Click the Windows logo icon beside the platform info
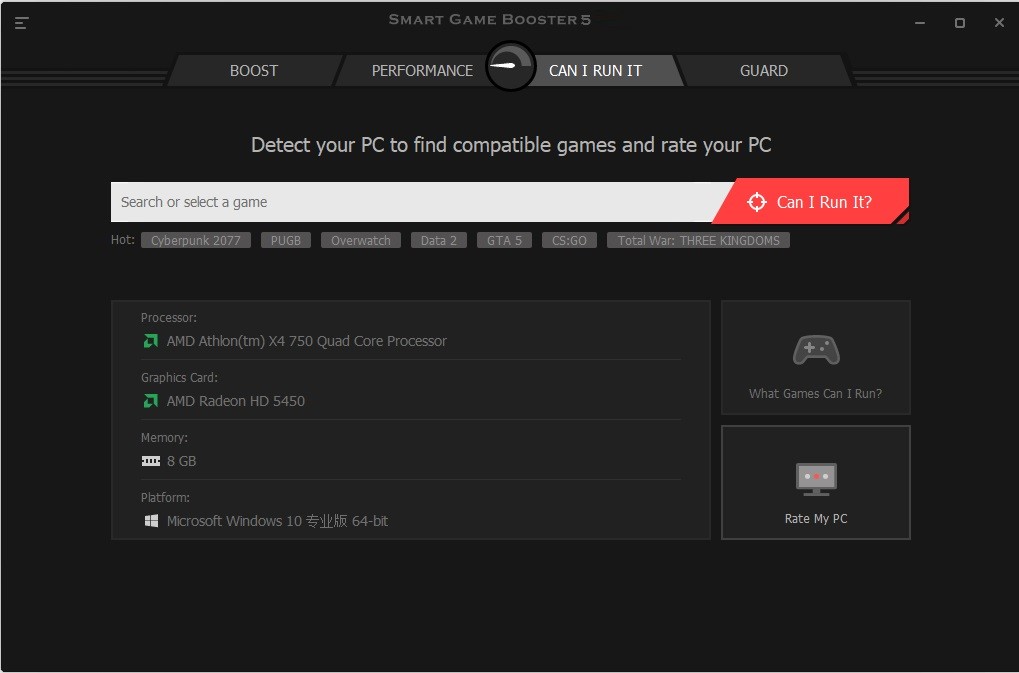Image resolution: width=1019 pixels, height=673 pixels. coord(150,520)
